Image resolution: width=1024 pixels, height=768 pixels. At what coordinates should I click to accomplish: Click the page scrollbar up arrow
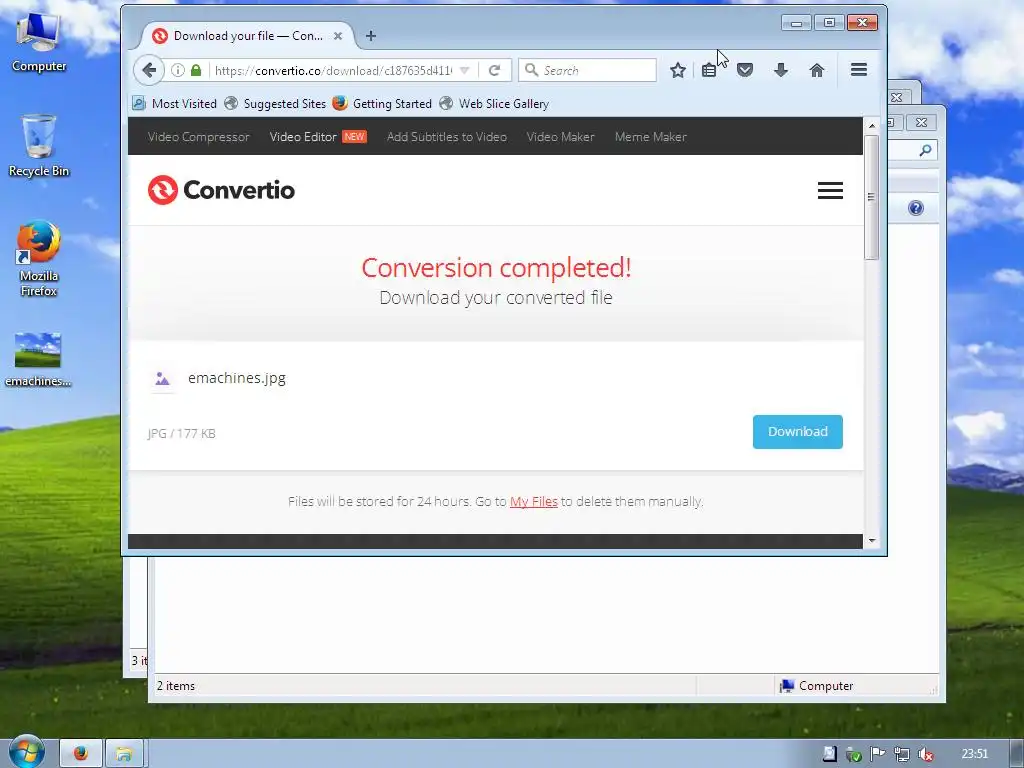(x=871, y=125)
